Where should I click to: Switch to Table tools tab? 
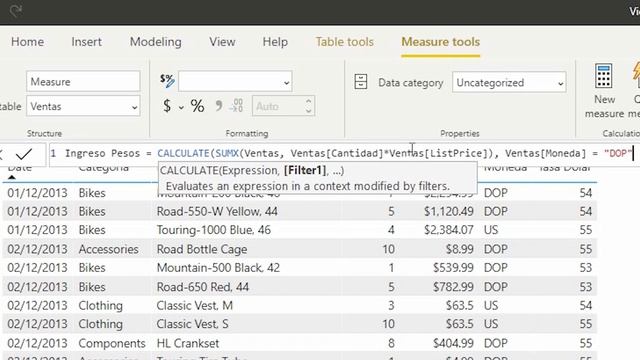pos(344,42)
